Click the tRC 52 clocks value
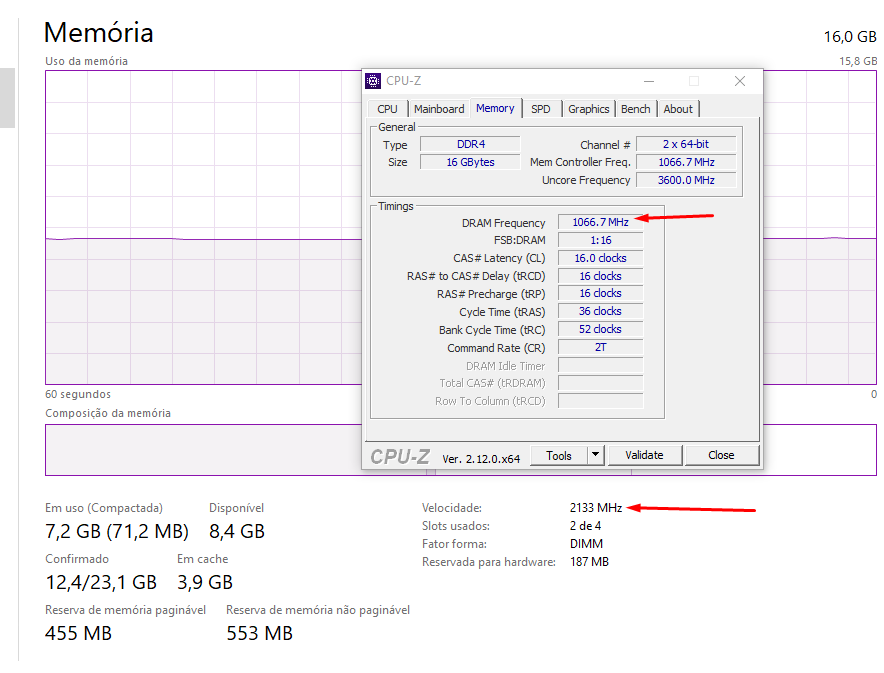The image size is (884, 673). tap(600, 329)
